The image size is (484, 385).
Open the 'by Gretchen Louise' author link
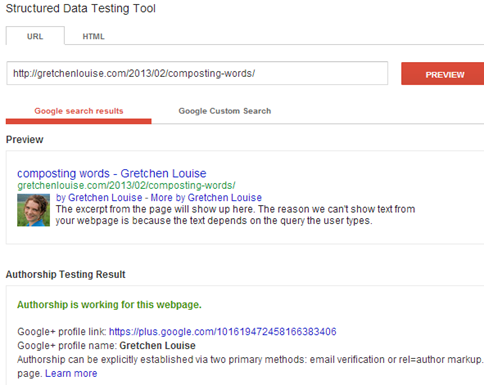[99, 198]
